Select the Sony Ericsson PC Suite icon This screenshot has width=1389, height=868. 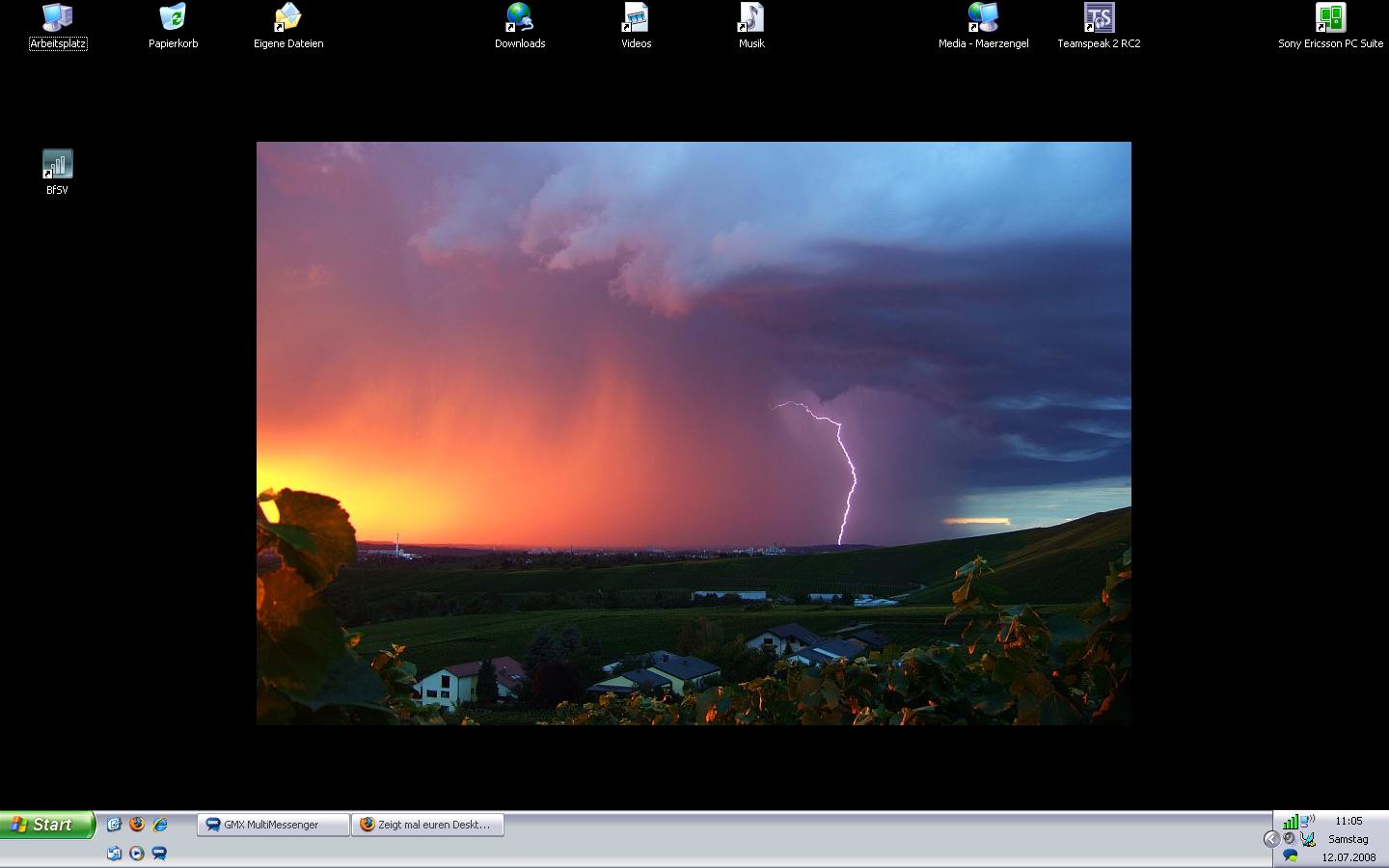pyautogui.click(x=1330, y=26)
